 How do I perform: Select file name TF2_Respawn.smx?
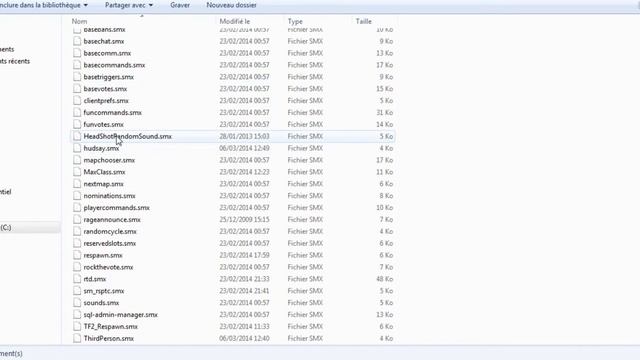[111, 326]
